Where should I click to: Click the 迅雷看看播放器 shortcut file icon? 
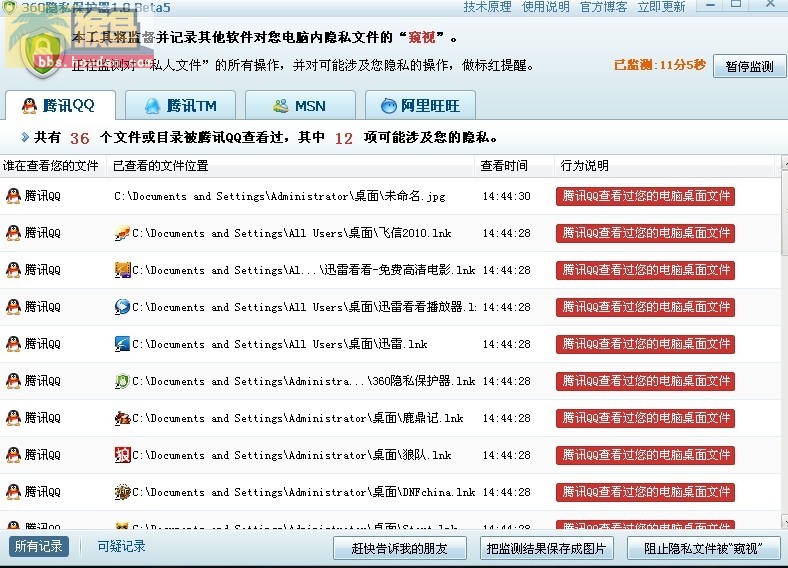click(x=122, y=307)
